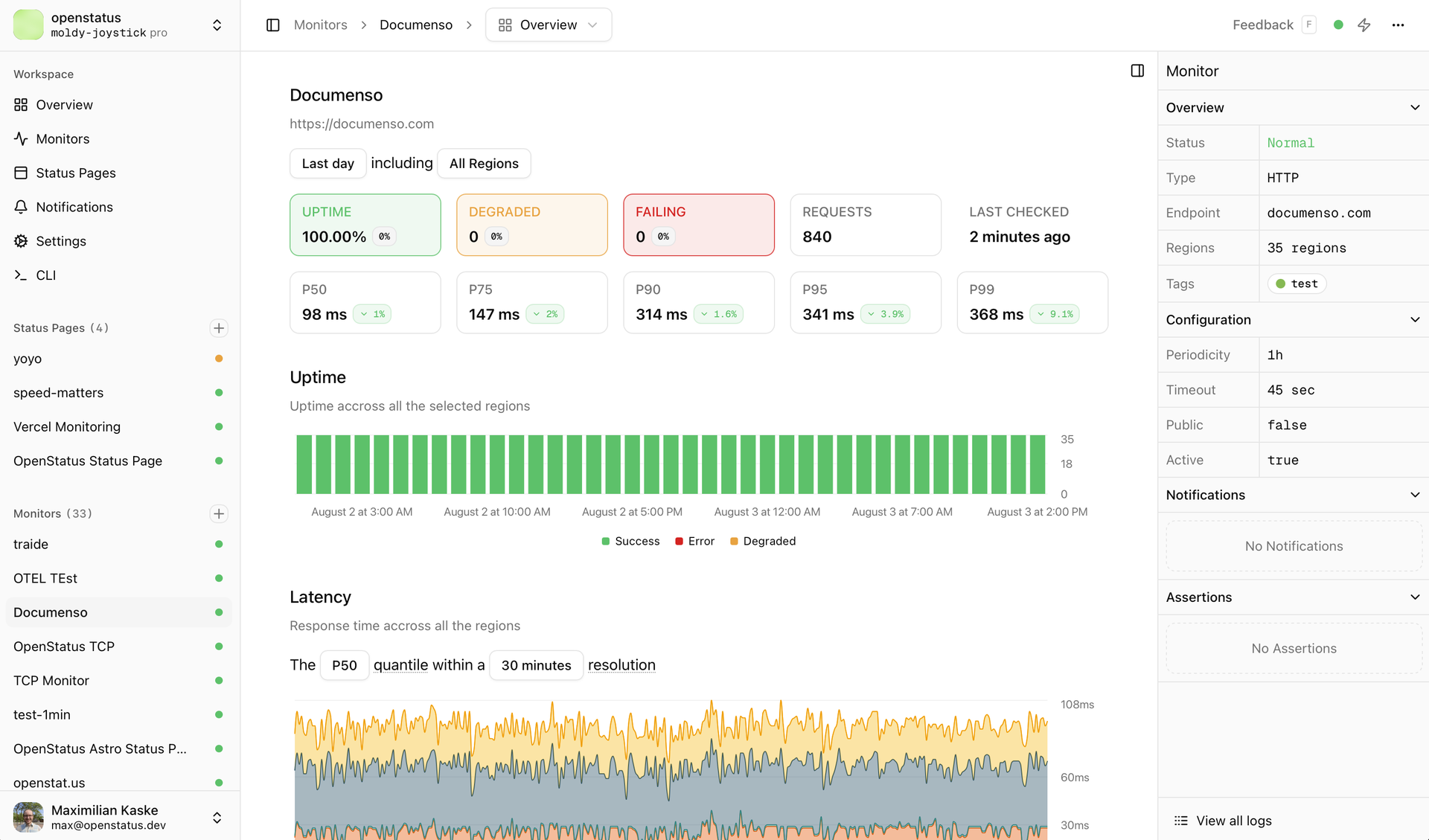
Task: Open the OpenStatus Status Page entry
Action: tap(119, 461)
